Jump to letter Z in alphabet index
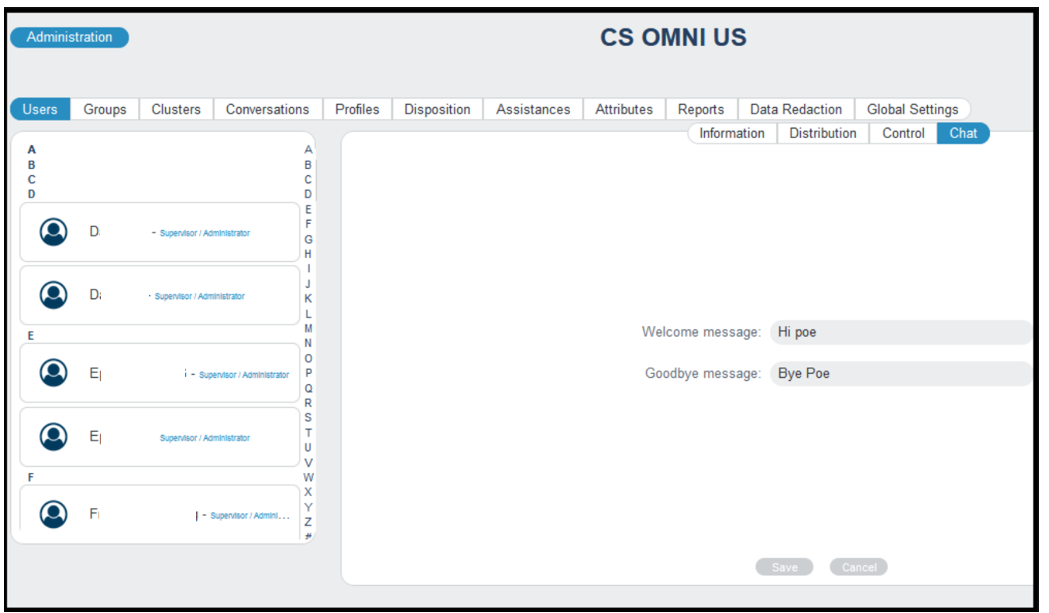 pos(308,522)
